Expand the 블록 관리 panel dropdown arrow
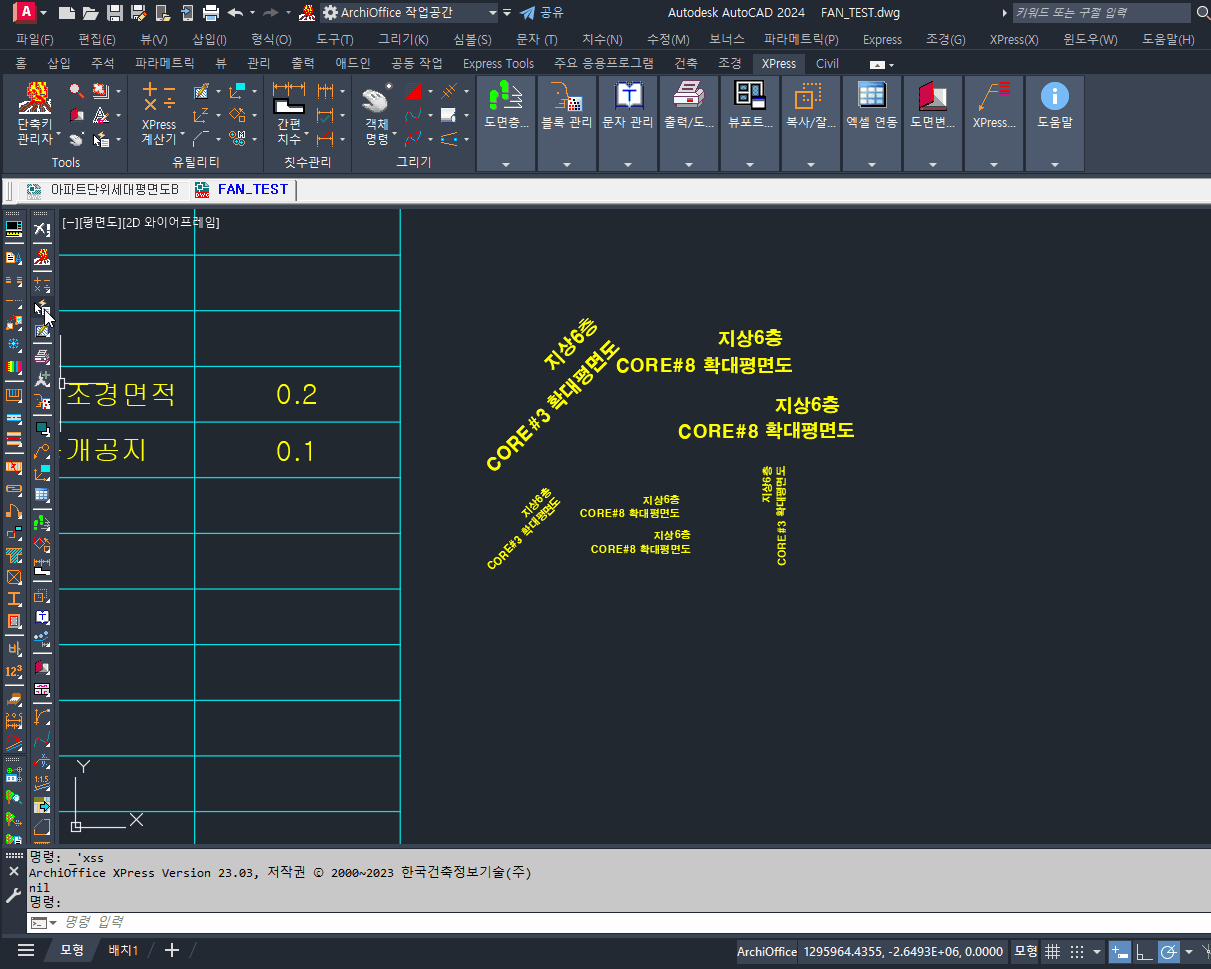 tap(567, 164)
